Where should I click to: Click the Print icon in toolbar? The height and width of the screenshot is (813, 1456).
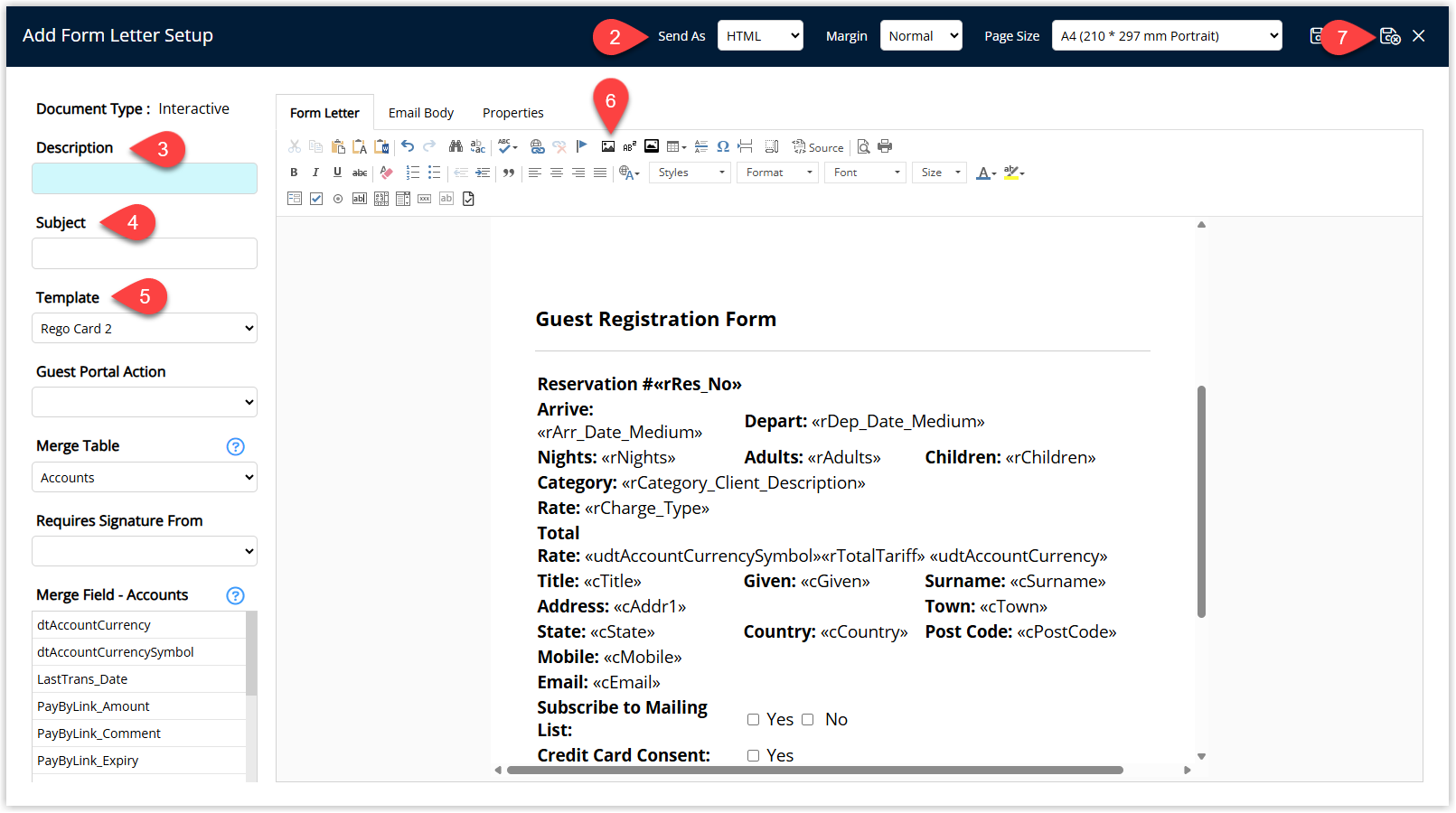coord(885,146)
